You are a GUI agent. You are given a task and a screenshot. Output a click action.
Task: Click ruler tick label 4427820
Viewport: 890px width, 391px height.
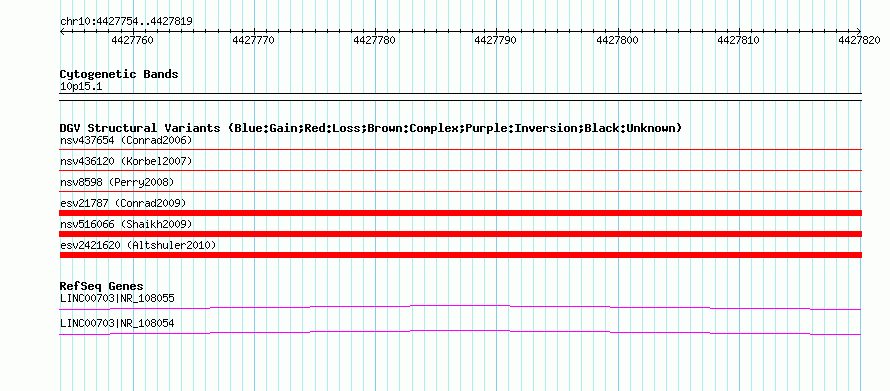point(859,40)
